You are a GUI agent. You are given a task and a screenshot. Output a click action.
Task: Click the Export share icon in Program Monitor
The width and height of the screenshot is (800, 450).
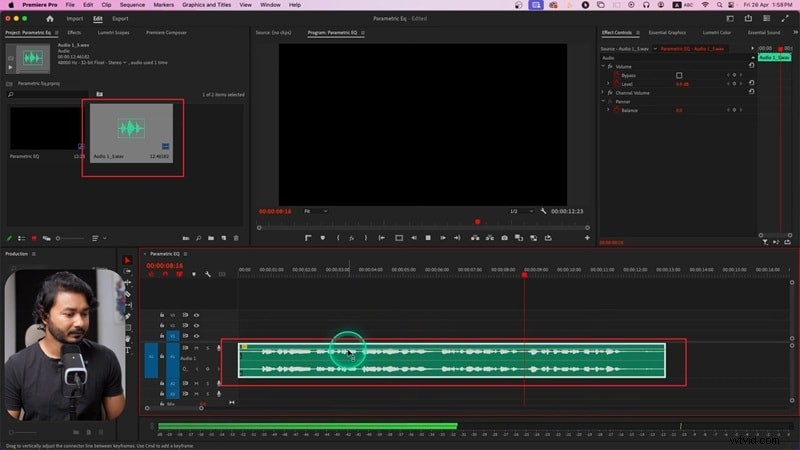click(548, 238)
